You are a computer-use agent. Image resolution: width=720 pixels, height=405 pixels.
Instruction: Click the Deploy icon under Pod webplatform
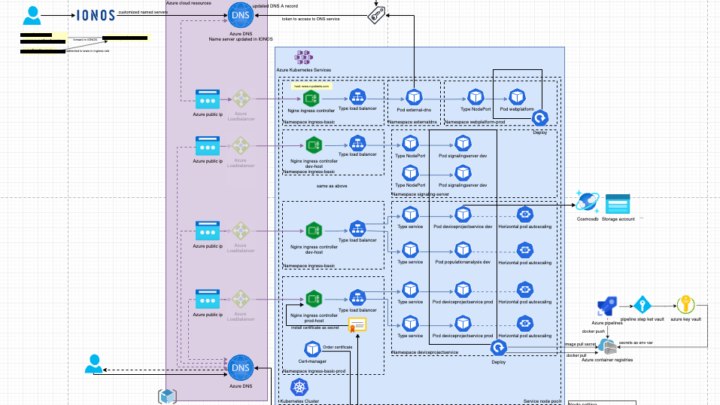click(x=540, y=118)
